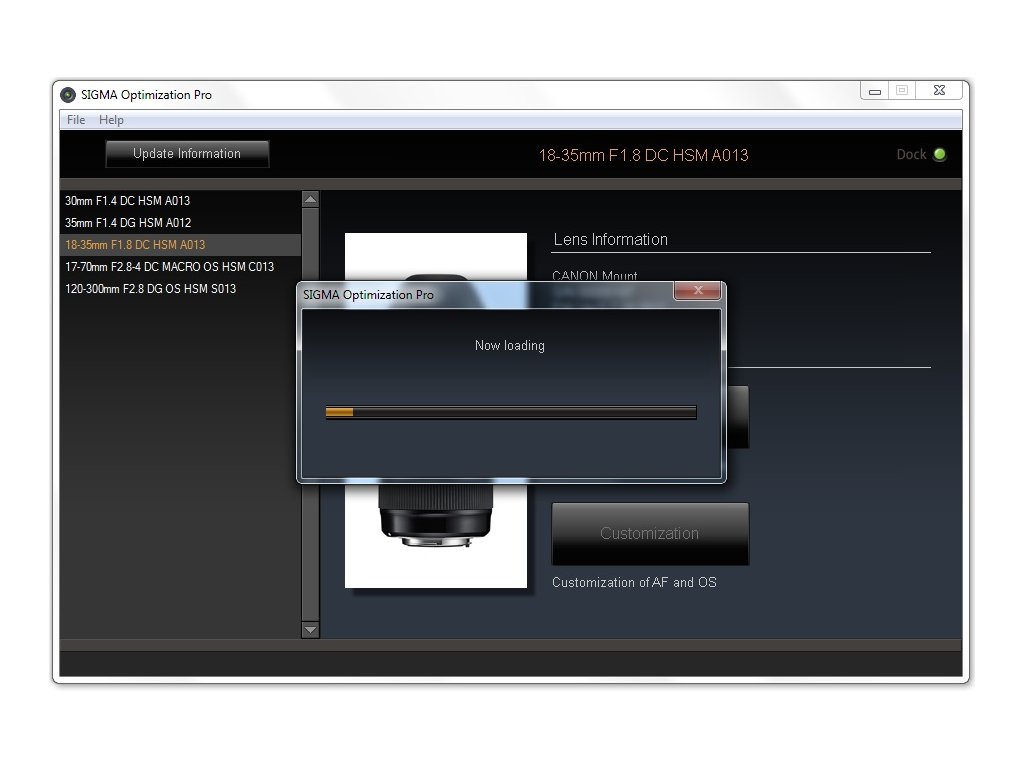
Task: Click the Dock label
Action: tap(911, 154)
